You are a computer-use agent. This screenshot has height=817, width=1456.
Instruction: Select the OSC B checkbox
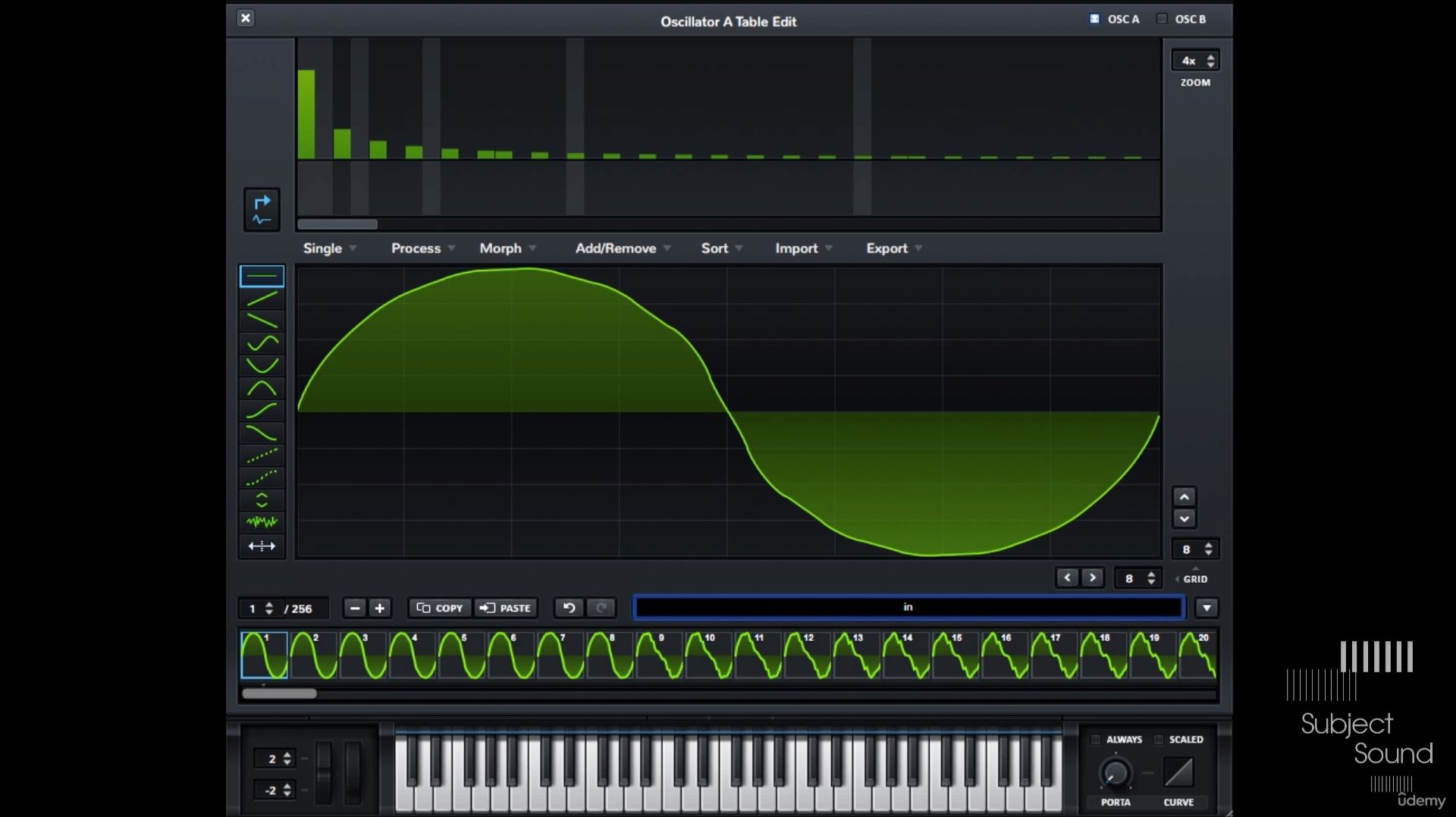coord(1162,19)
